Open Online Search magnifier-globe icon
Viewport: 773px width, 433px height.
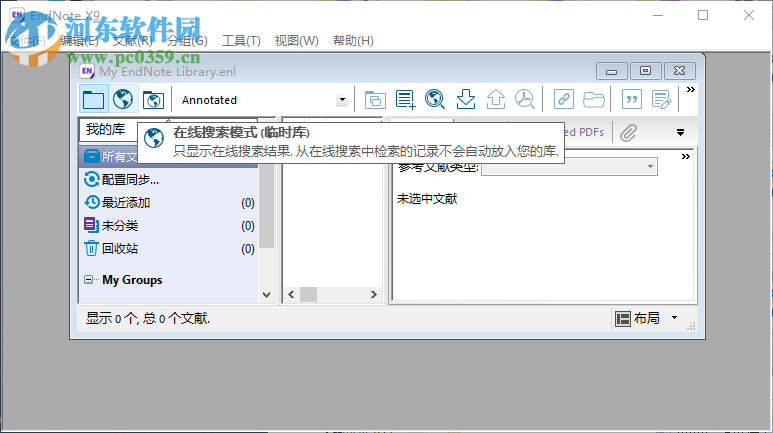[435, 100]
